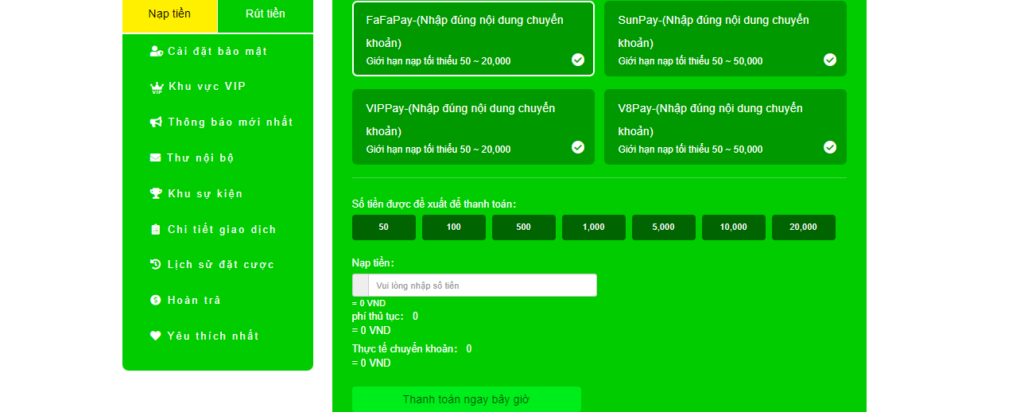Click the checkmark circle on SunPay card

(830, 60)
